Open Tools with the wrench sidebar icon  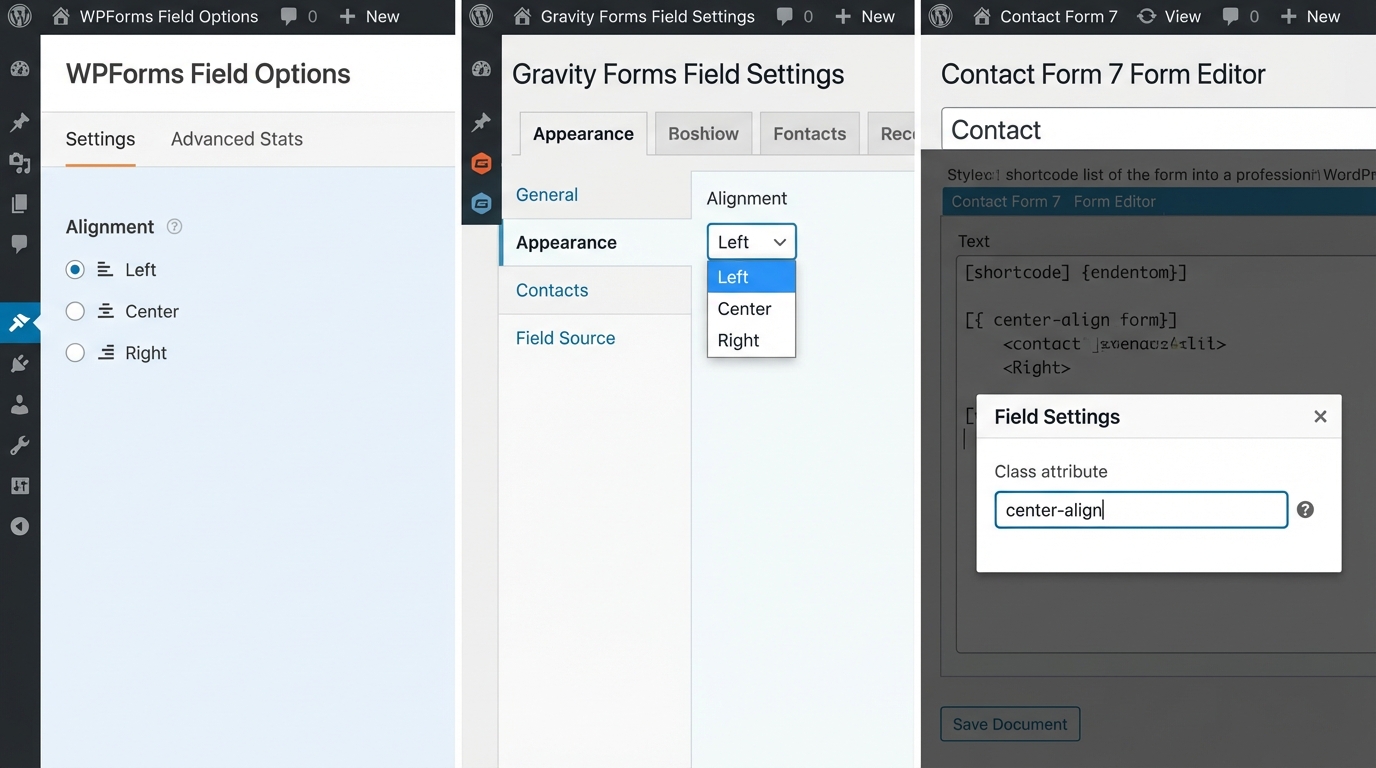[x=20, y=445]
